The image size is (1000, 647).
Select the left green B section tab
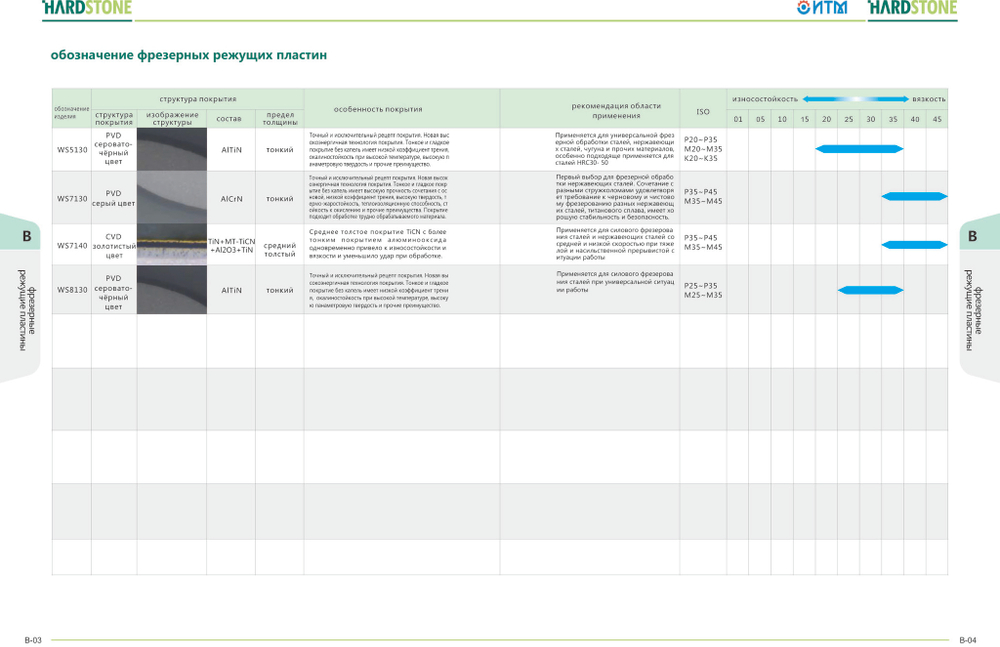click(x=27, y=236)
